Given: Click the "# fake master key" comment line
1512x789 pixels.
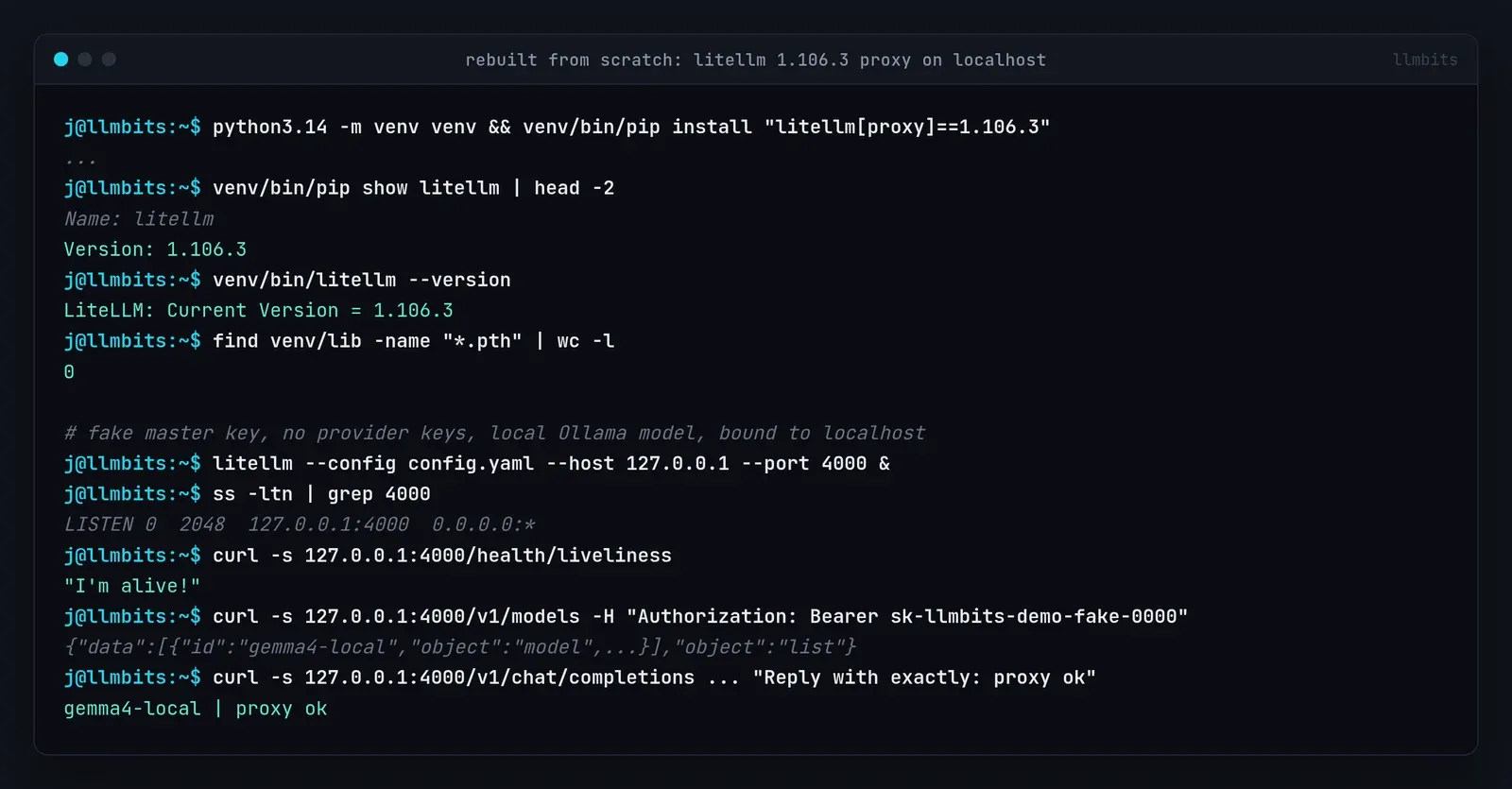Looking at the screenshot, I should point(494,433).
